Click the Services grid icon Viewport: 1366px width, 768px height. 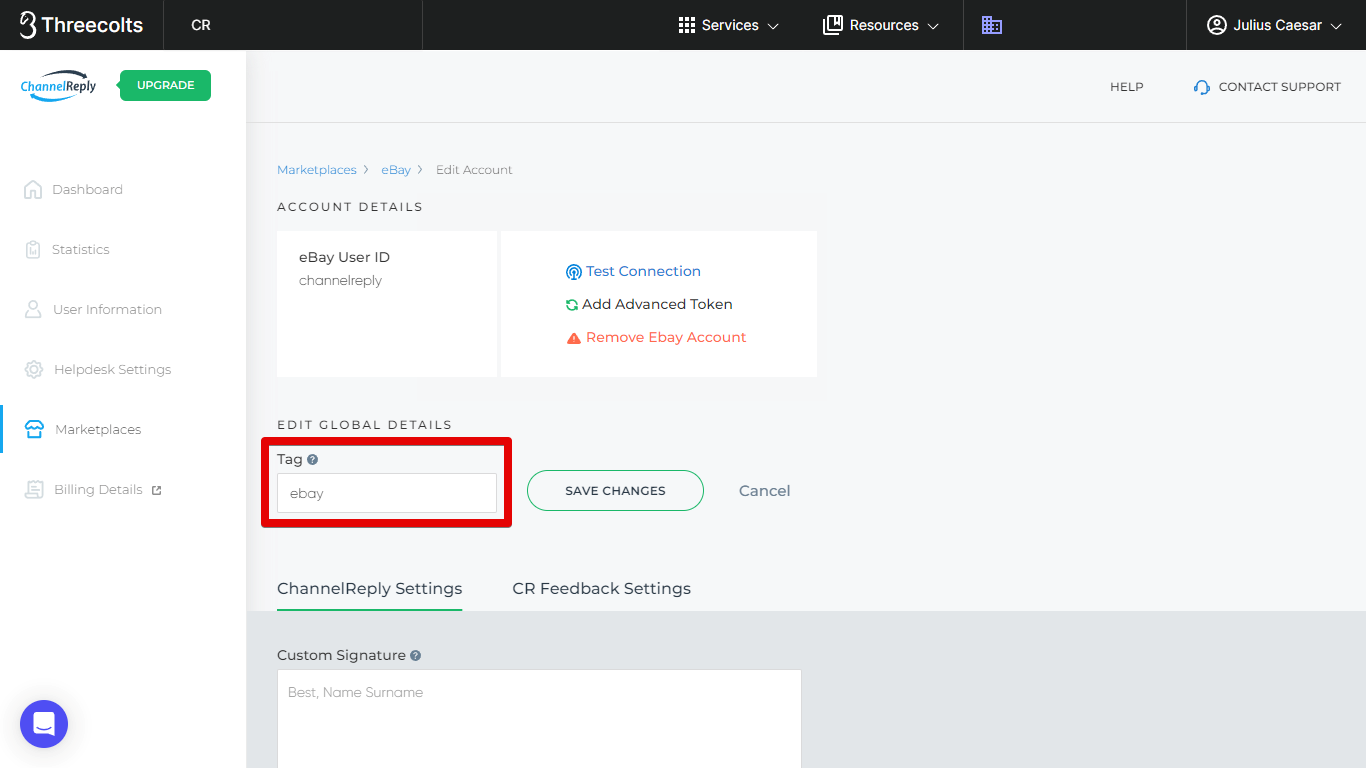[x=686, y=25]
